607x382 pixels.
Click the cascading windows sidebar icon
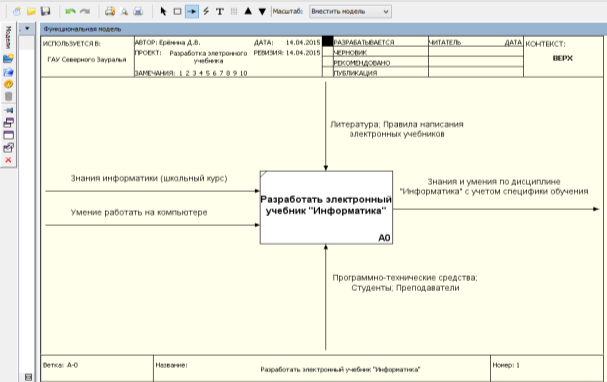click(9, 123)
